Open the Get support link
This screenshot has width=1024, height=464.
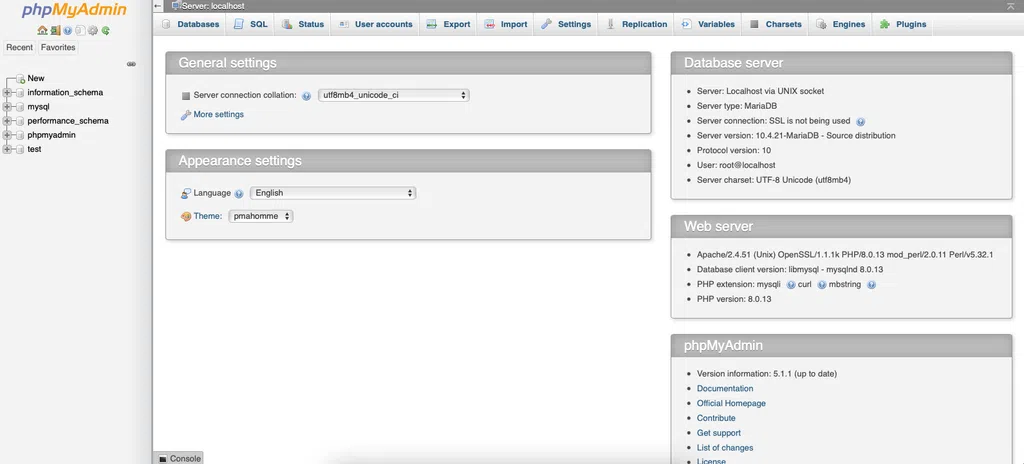tap(718, 433)
